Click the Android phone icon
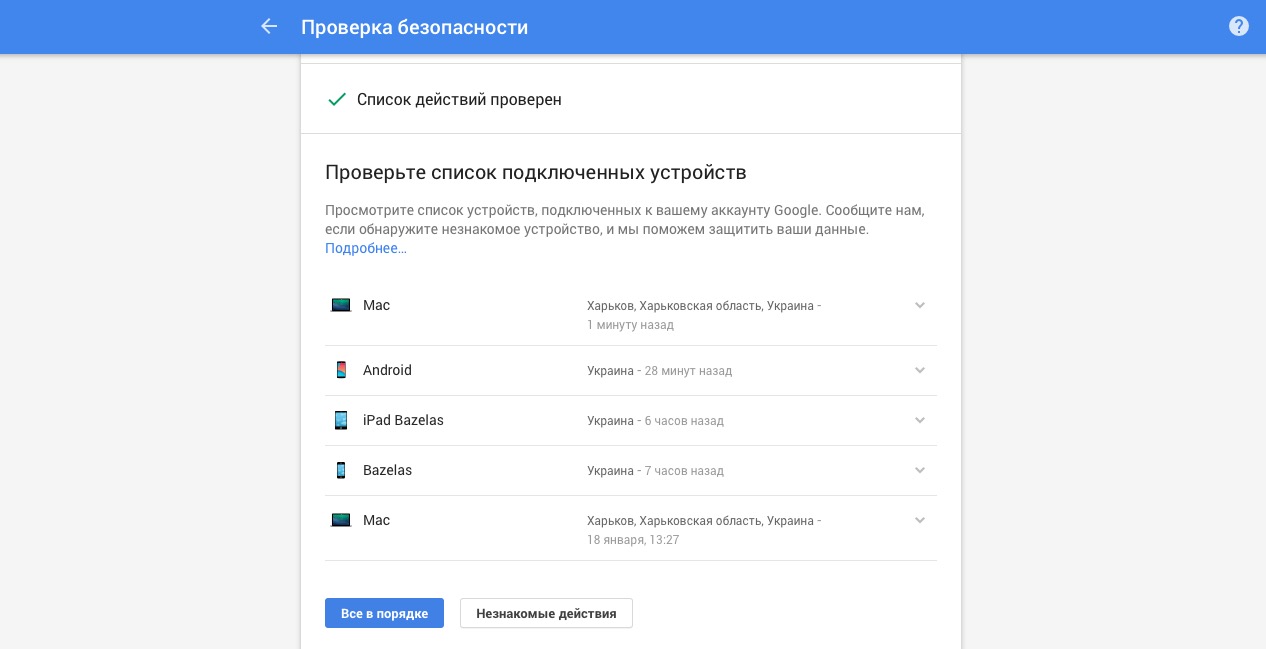Image resolution: width=1266 pixels, height=649 pixels. click(341, 370)
